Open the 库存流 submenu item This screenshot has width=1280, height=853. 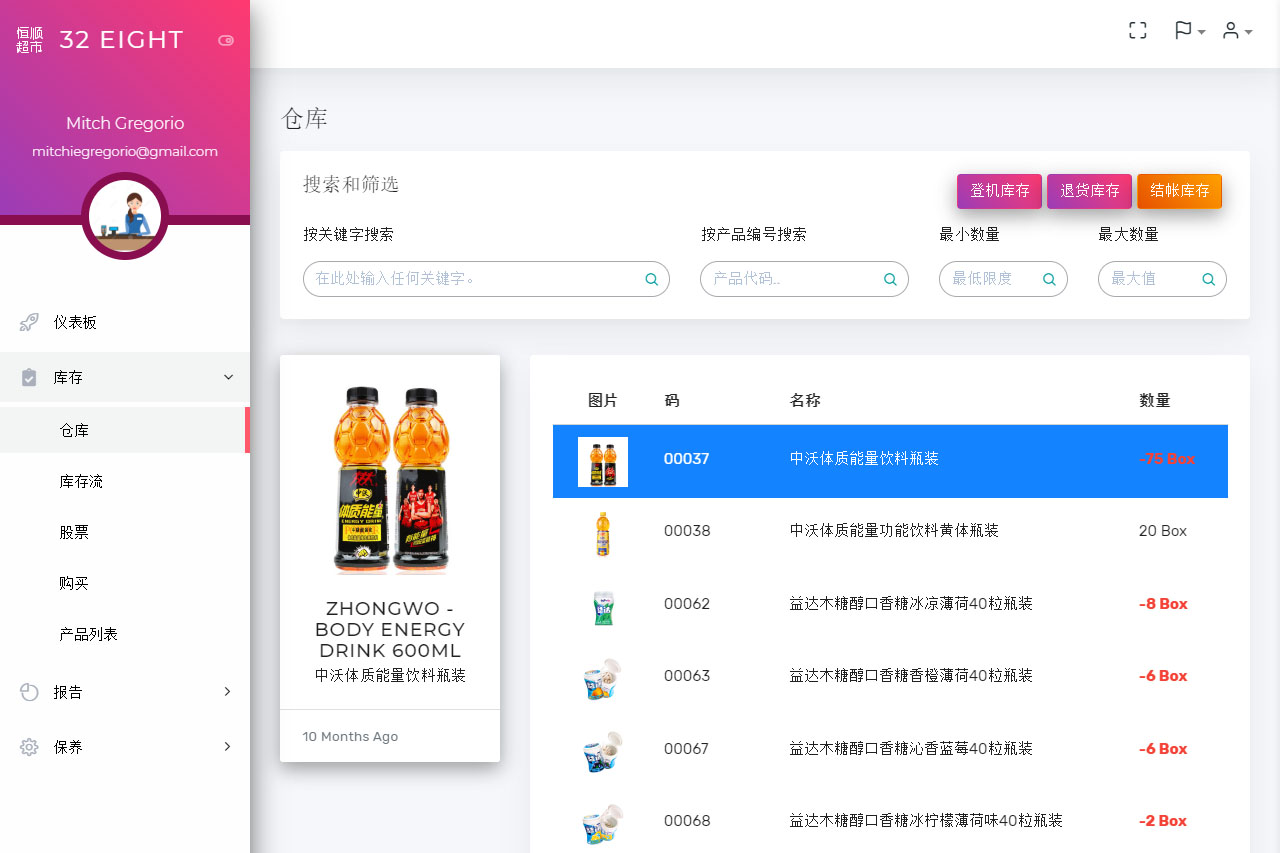click(x=125, y=481)
